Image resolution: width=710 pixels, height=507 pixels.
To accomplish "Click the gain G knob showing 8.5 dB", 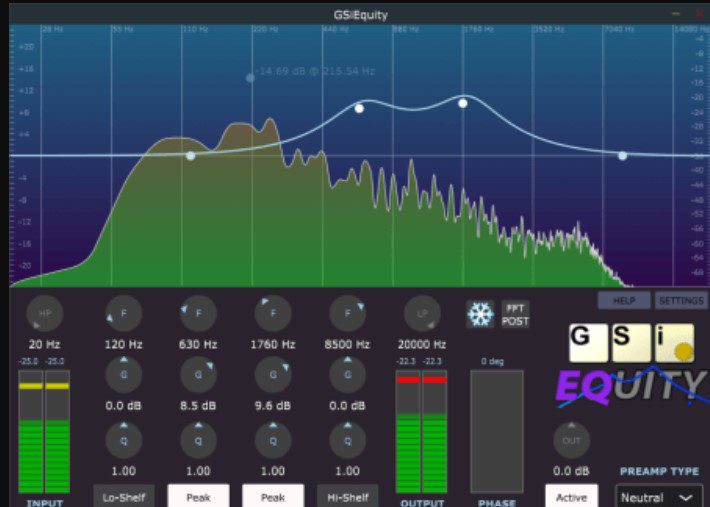I will coord(198,375).
